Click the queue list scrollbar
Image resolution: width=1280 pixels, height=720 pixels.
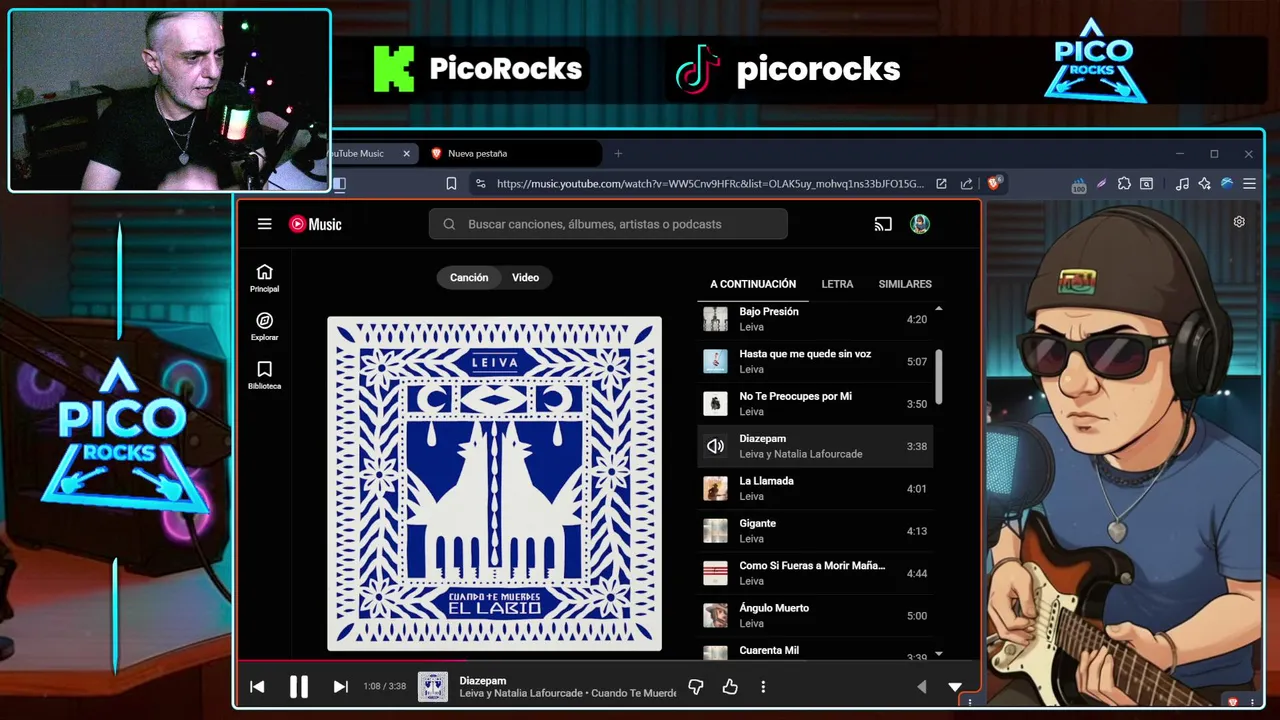point(938,376)
